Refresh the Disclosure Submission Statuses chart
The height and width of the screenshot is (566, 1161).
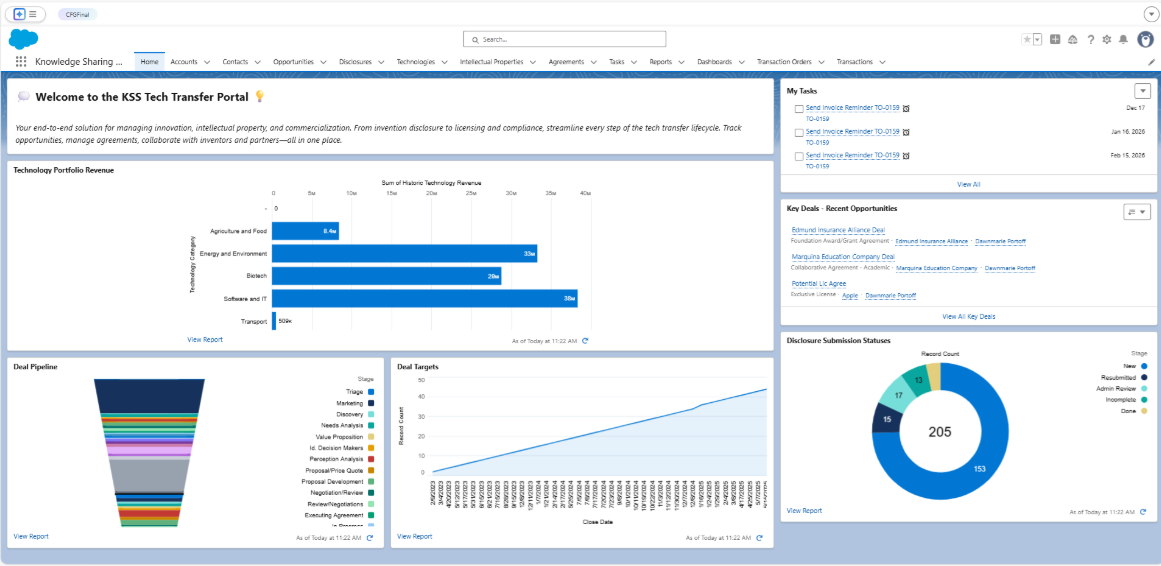click(1144, 512)
